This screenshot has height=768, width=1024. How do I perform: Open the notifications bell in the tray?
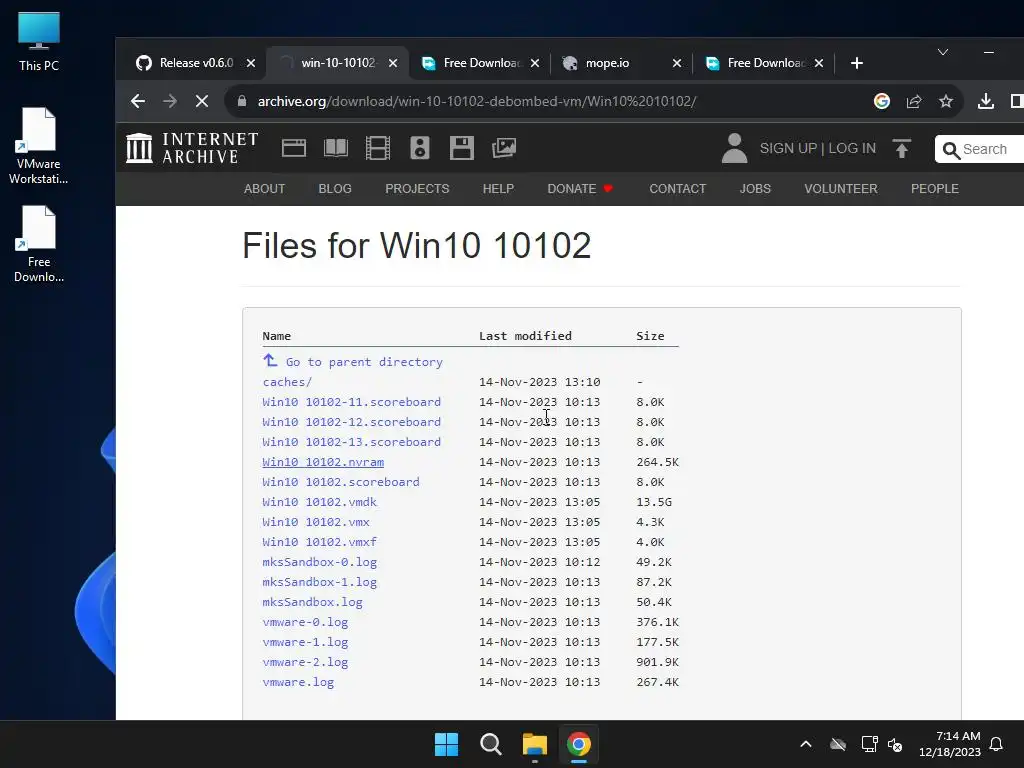tap(997, 744)
